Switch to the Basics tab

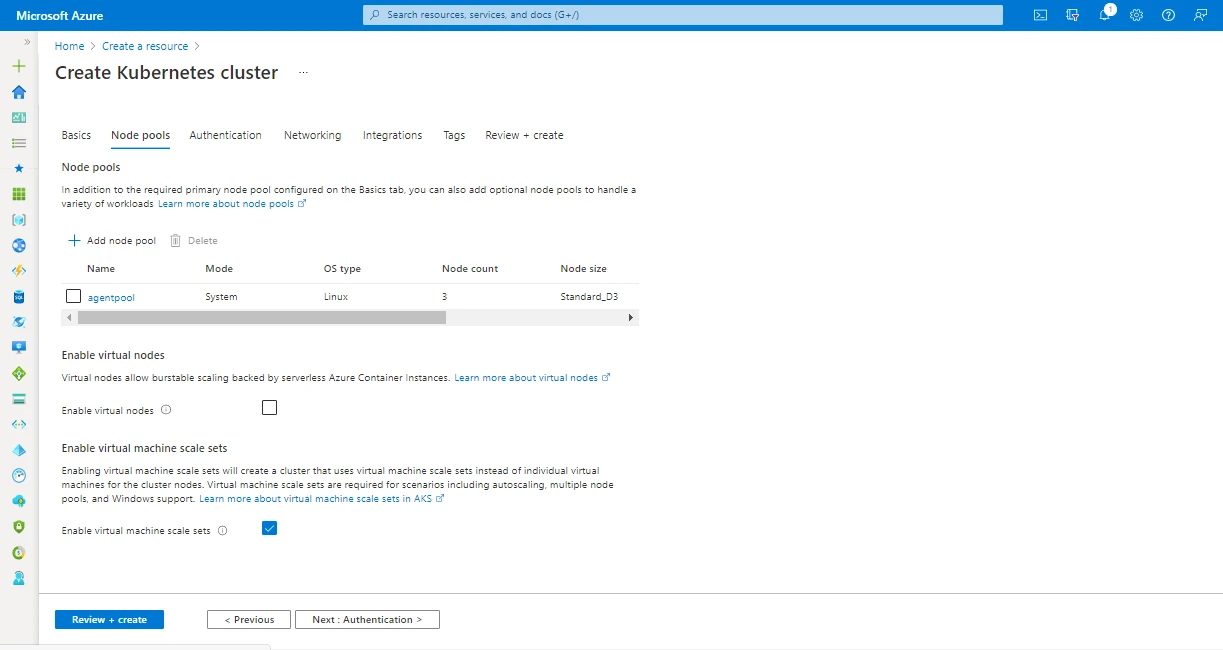(76, 135)
